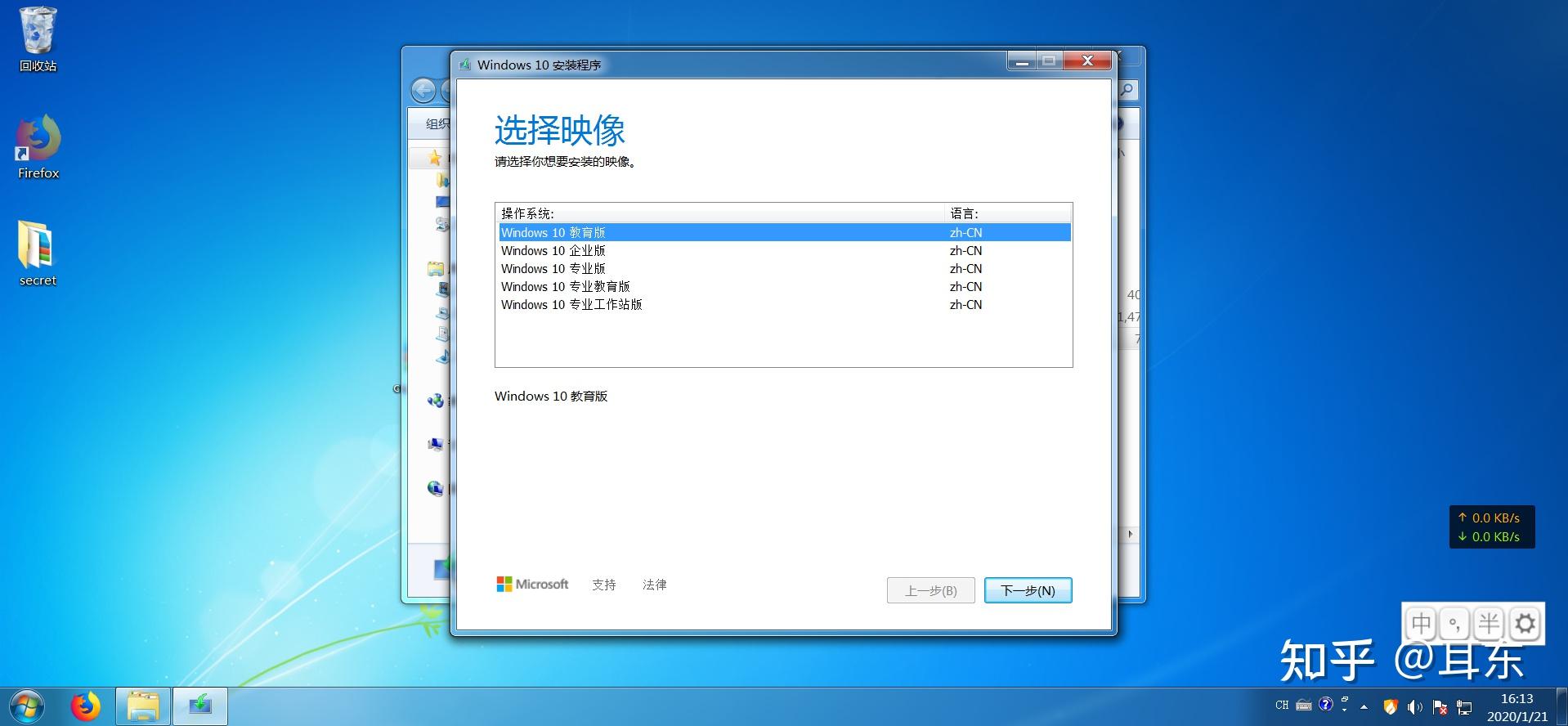
Task: Switch to the Windows 10 setup taskbar button
Action: (x=200, y=706)
